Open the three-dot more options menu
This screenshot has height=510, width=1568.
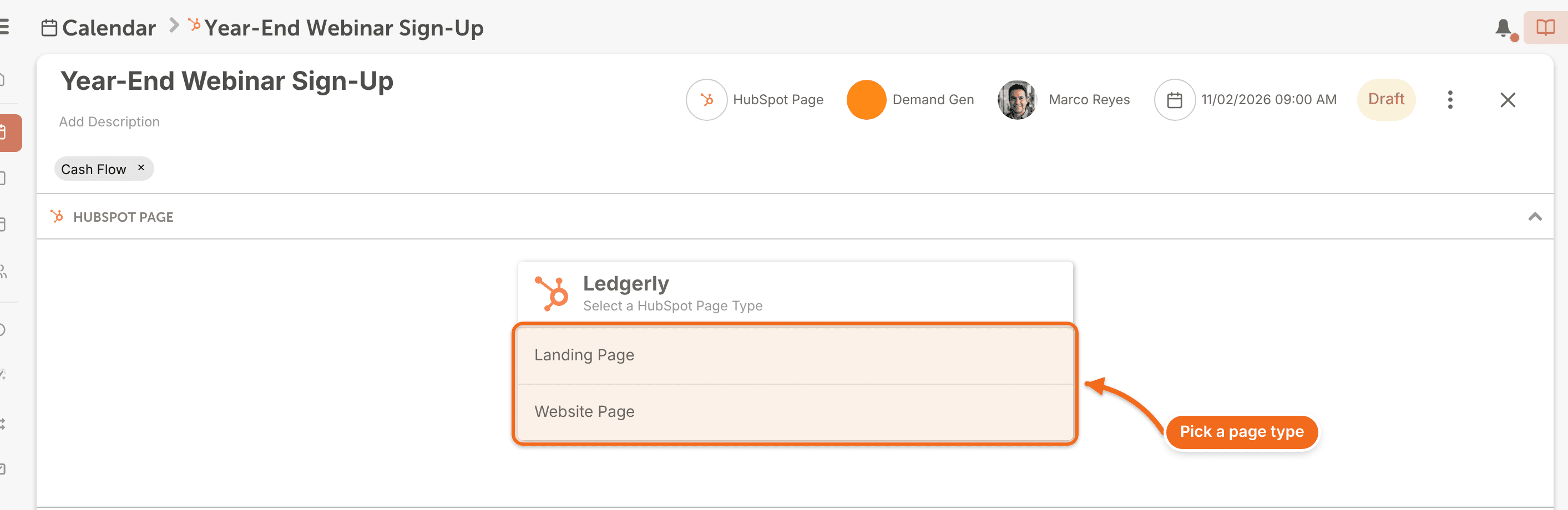(x=1450, y=100)
